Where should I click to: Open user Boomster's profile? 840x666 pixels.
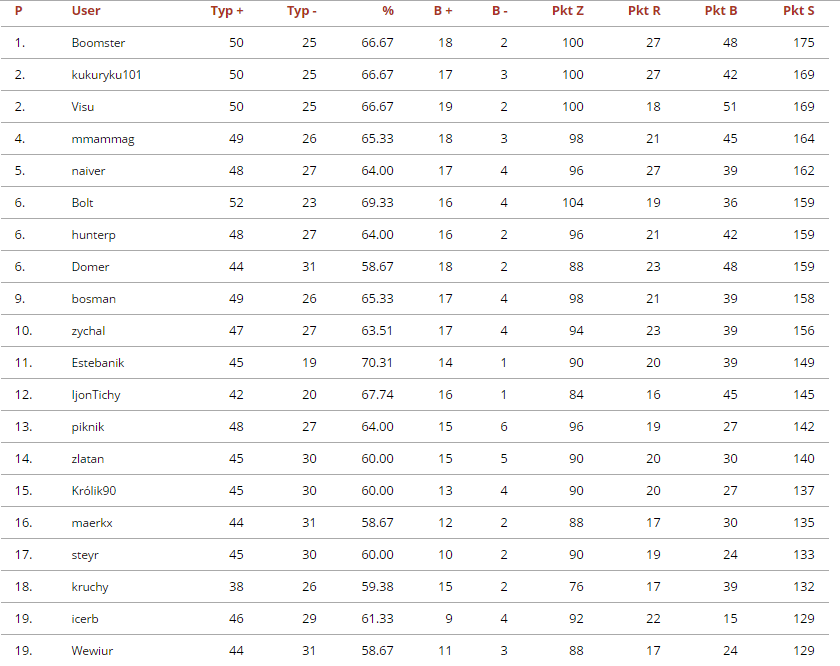98,43
